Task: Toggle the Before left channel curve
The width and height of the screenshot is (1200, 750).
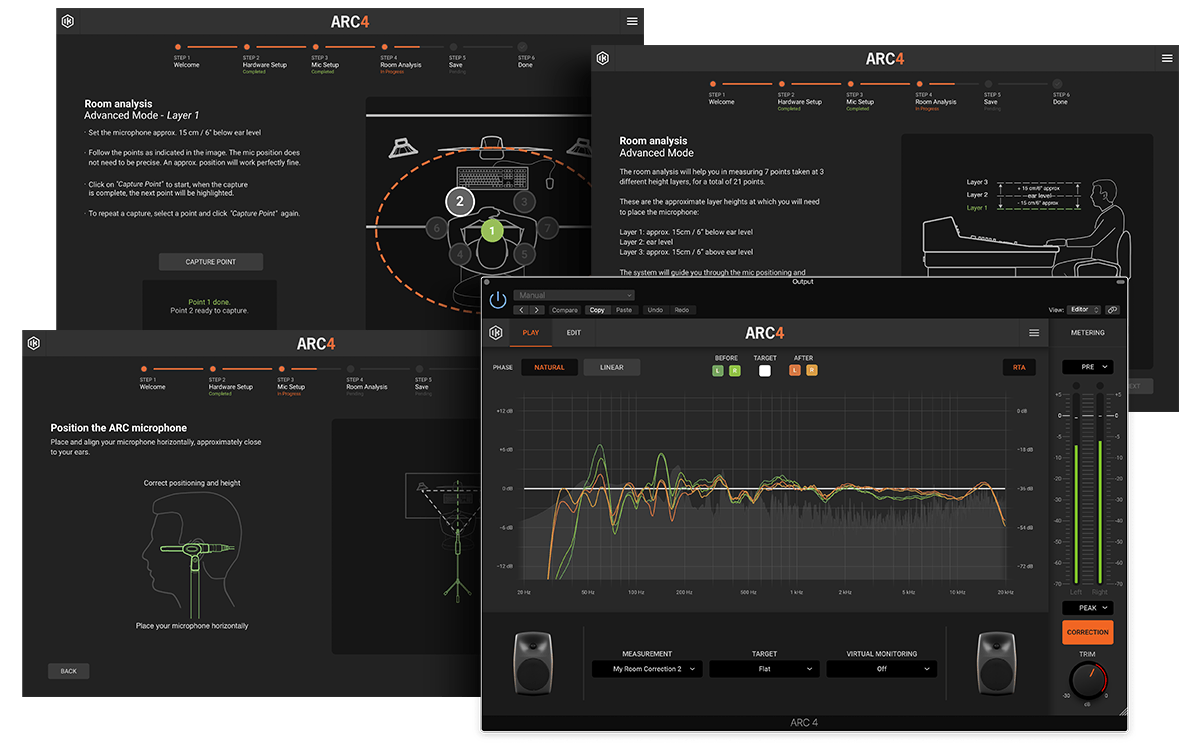Action: tap(717, 370)
